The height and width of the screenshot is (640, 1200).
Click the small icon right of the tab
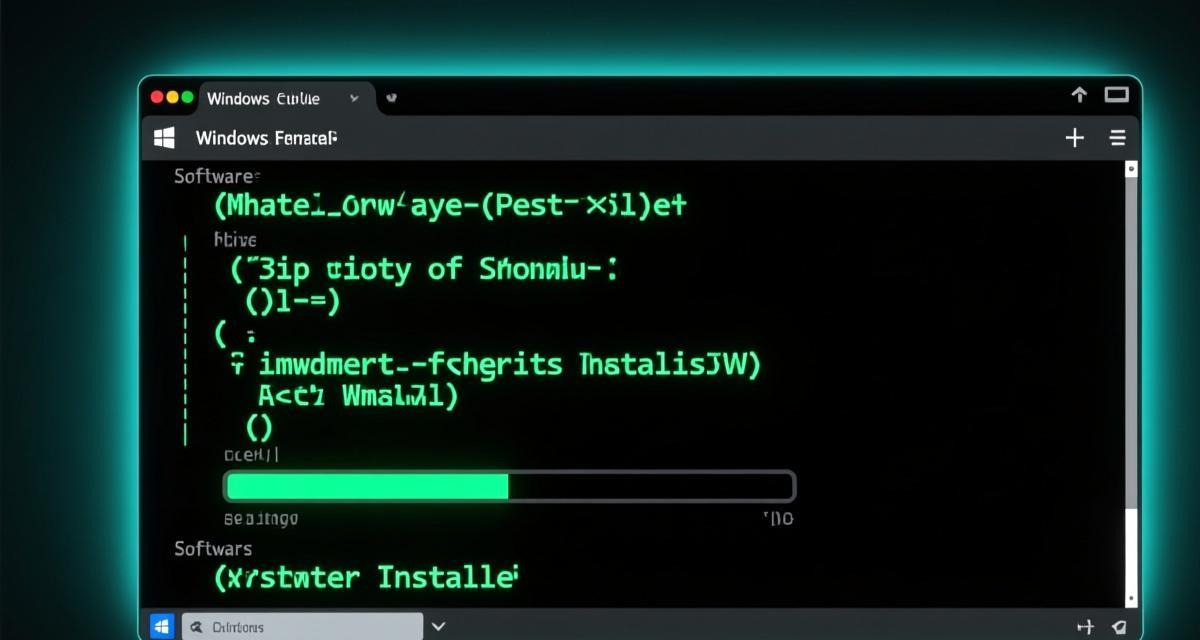[x=391, y=98]
